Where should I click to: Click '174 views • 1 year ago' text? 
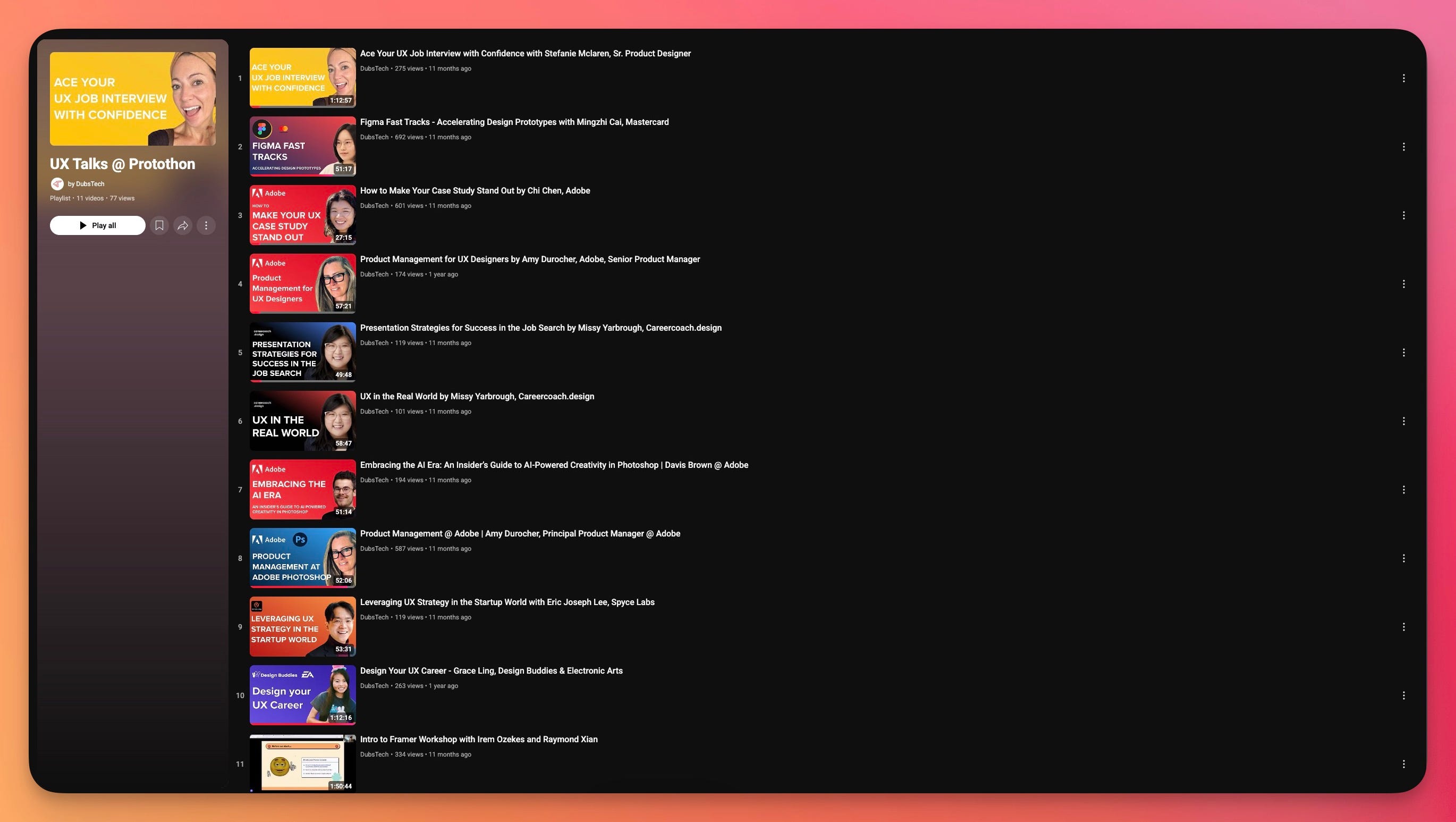pyautogui.click(x=426, y=274)
